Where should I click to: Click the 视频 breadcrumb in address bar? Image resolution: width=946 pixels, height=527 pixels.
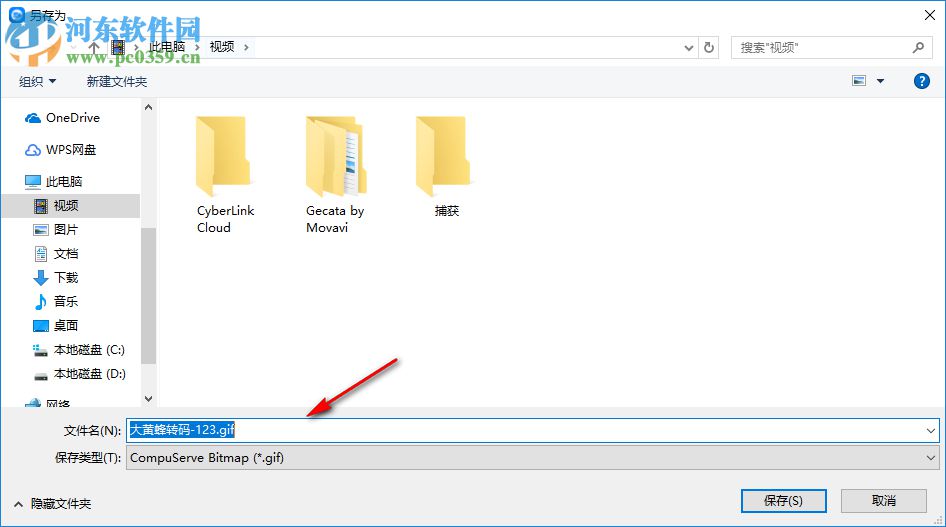(x=221, y=47)
